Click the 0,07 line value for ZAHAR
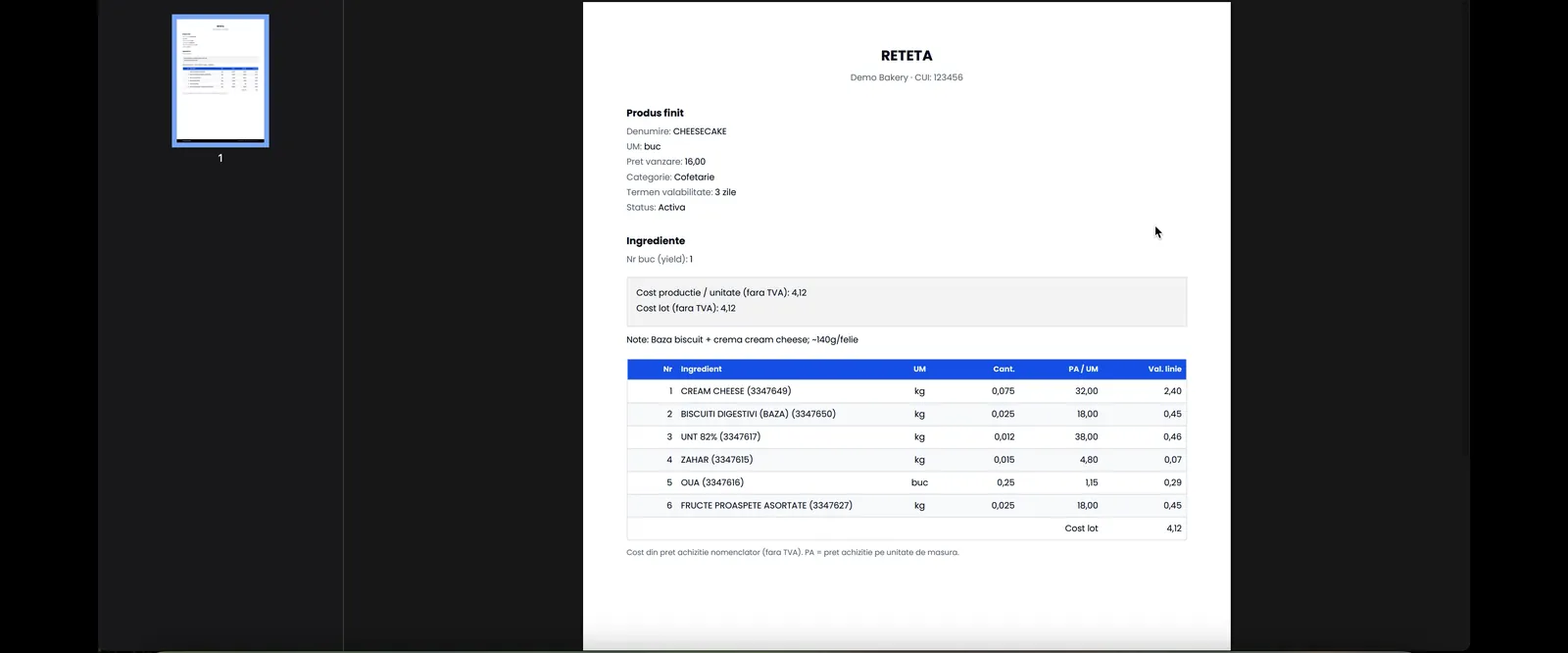The width and height of the screenshot is (1568, 653). click(1172, 460)
